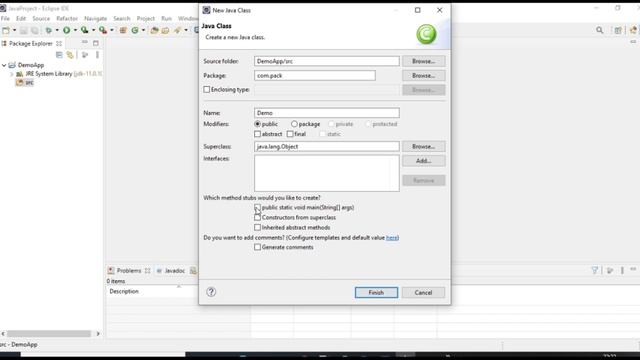Open the External Tools dropdown arrow
The height and width of the screenshot is (360, 640).
(x=112, y=30)
